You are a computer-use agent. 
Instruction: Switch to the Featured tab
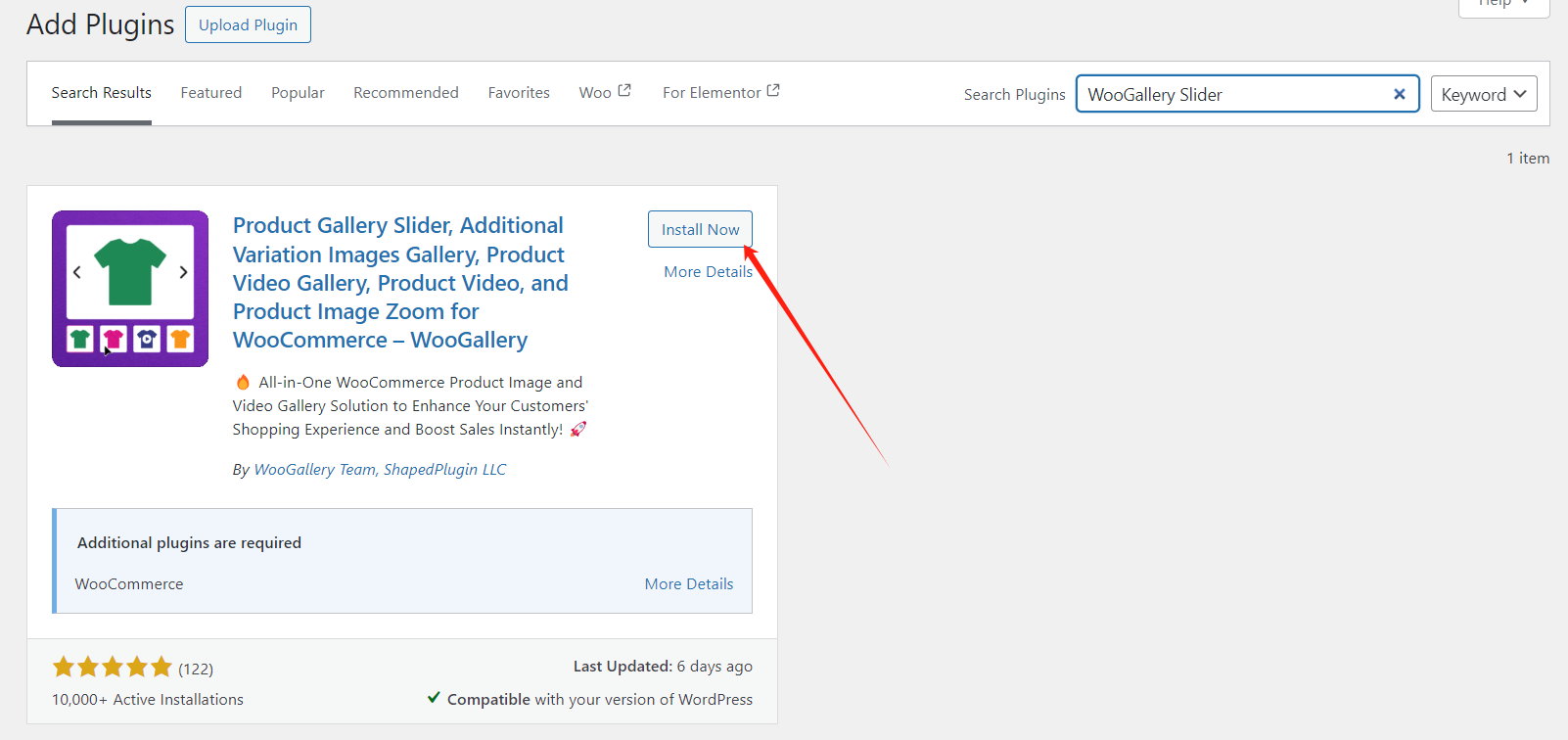tap(211, 93)
